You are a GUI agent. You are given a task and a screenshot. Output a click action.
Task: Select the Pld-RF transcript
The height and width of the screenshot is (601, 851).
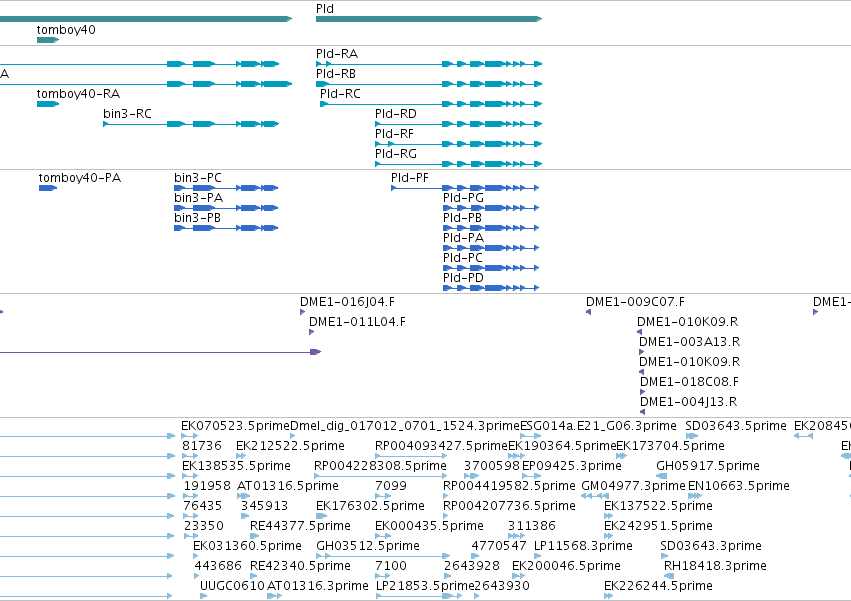459,144
